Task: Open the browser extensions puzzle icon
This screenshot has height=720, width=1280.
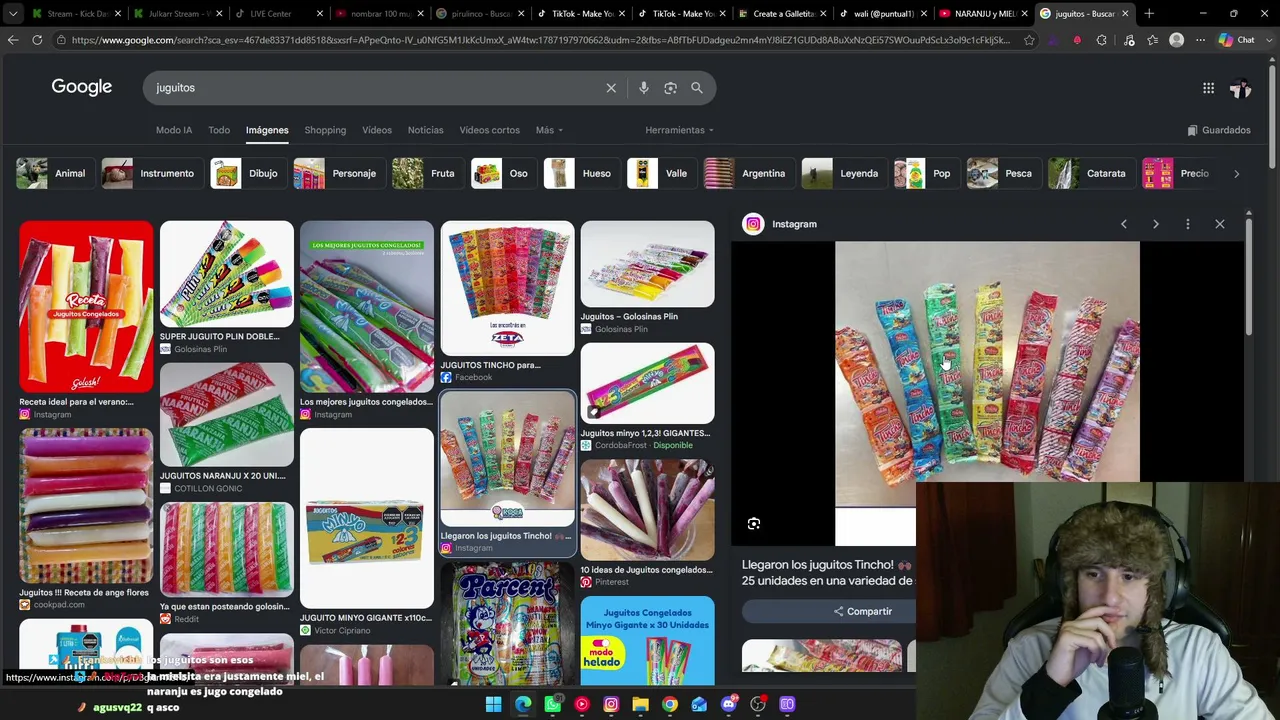Action: pyautogui.click(x=1102, y=40)
